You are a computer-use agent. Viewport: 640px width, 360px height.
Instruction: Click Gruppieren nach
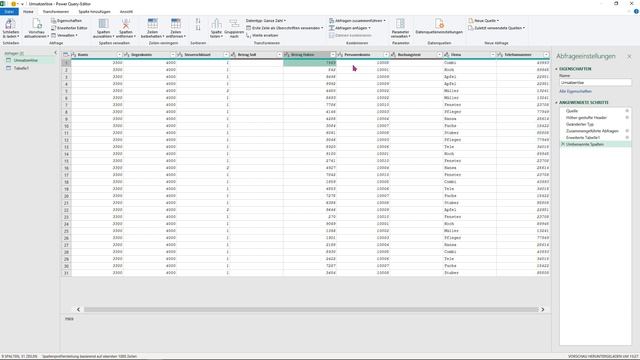(234, 28)
